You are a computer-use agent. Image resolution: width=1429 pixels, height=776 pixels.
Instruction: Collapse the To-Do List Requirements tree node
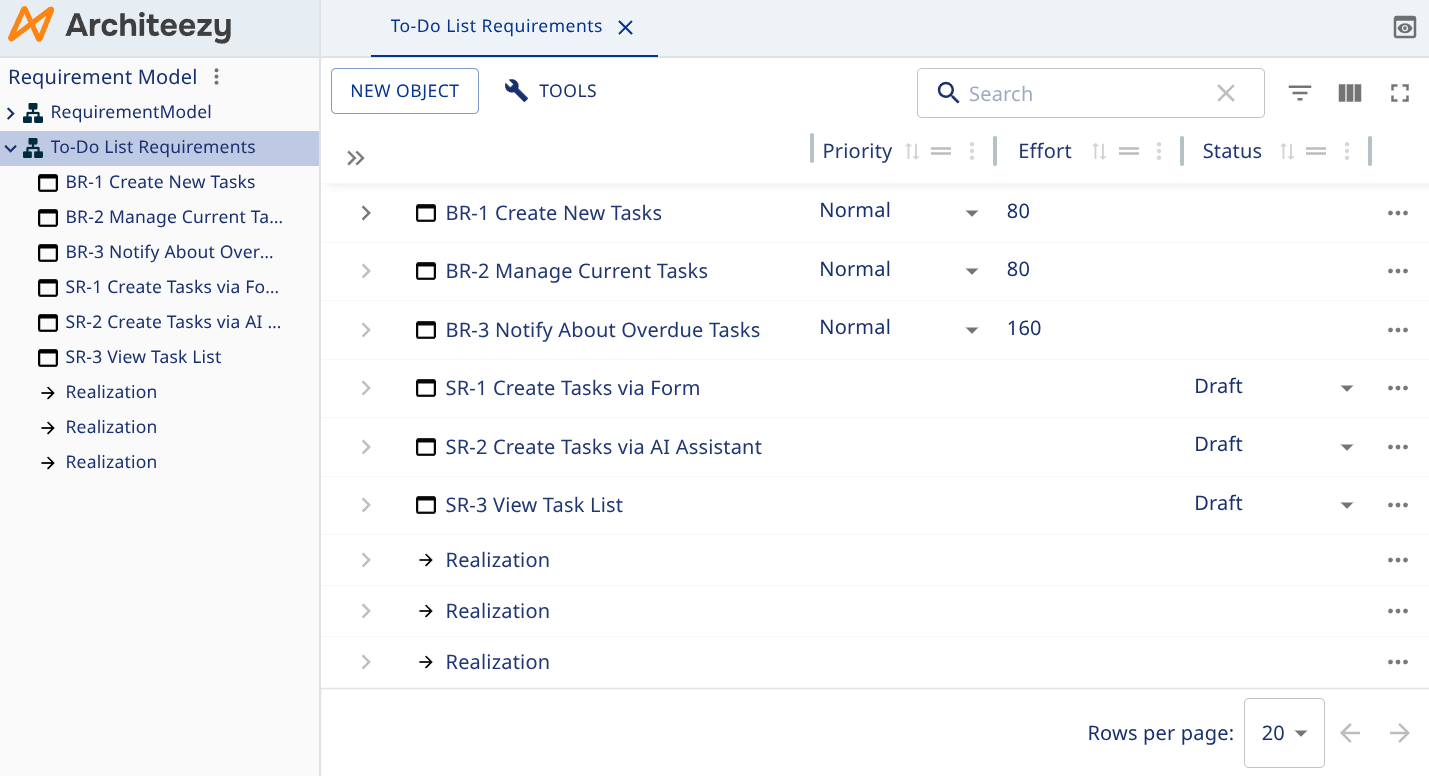point(10,147)
